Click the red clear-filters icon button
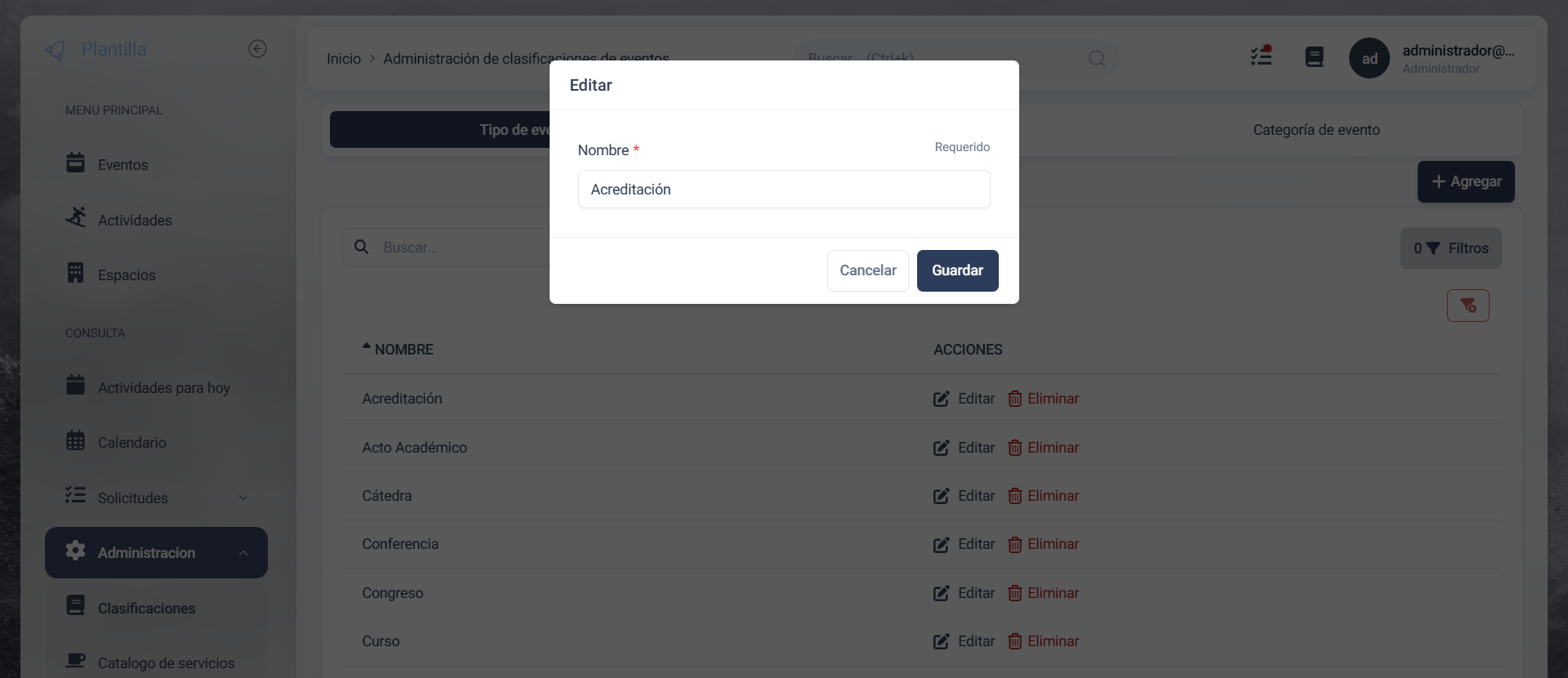This screenshot has height=678, width=1568. tap(1468, 306)
